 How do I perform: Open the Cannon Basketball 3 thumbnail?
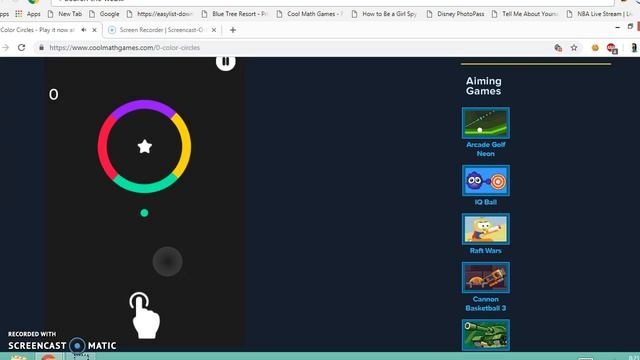coord(486,278)
